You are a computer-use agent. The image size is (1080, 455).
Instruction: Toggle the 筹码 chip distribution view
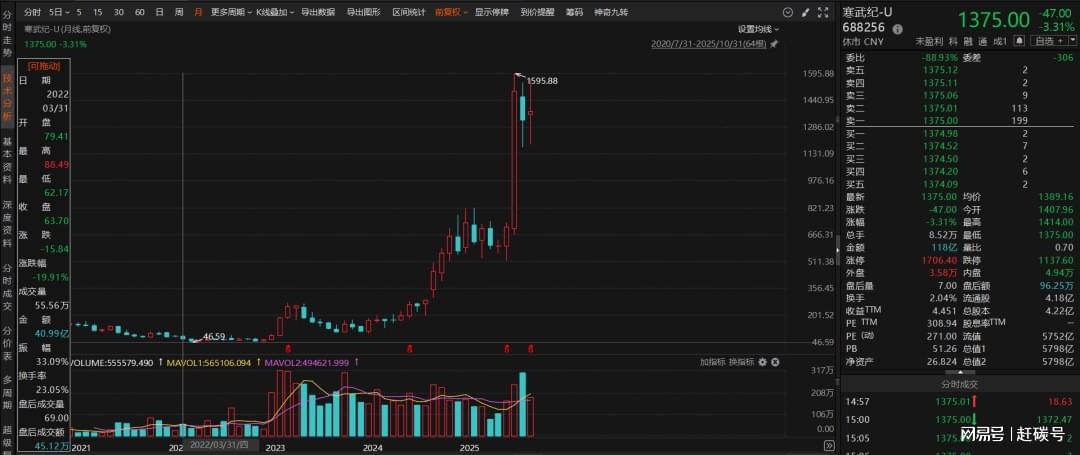[573, 12]
